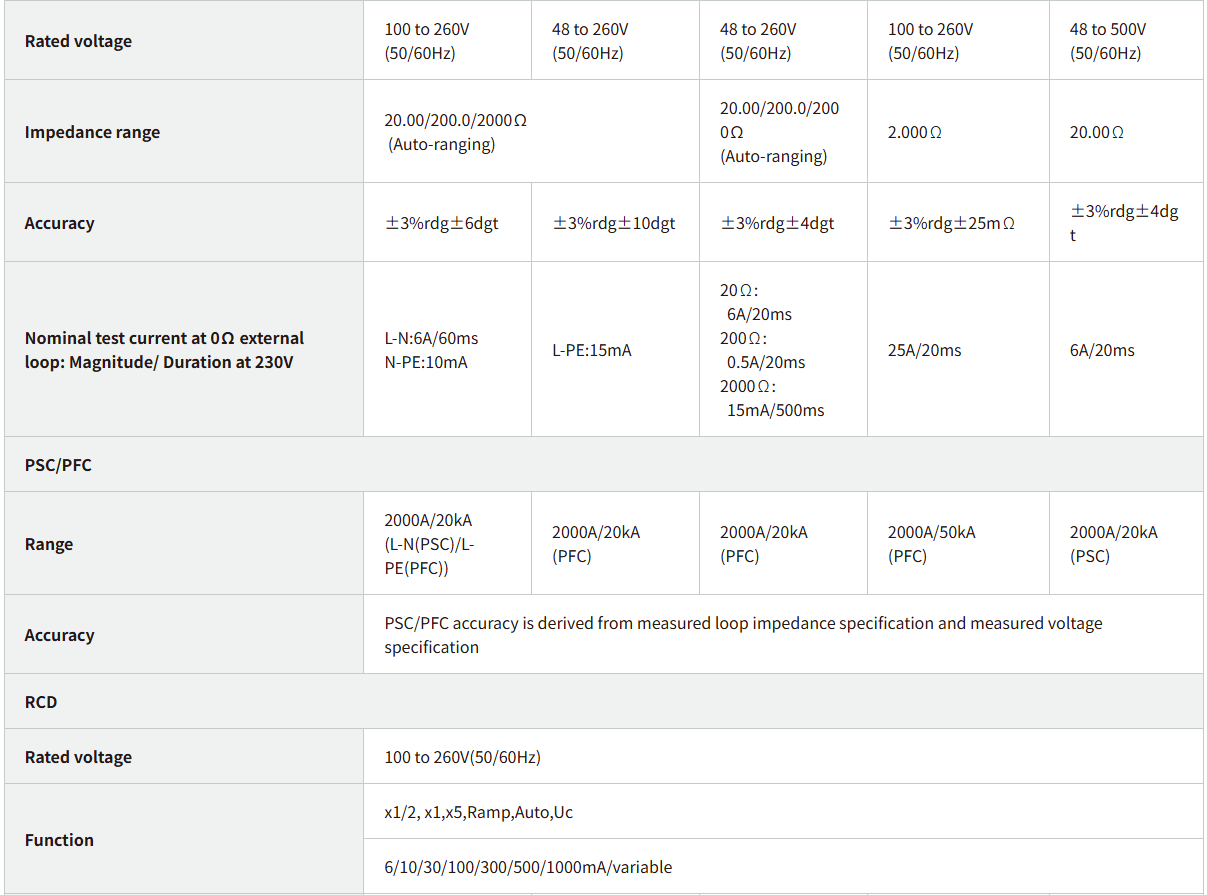Select the ±3%rdg±6dgt accuracy cell

point(441,223)
